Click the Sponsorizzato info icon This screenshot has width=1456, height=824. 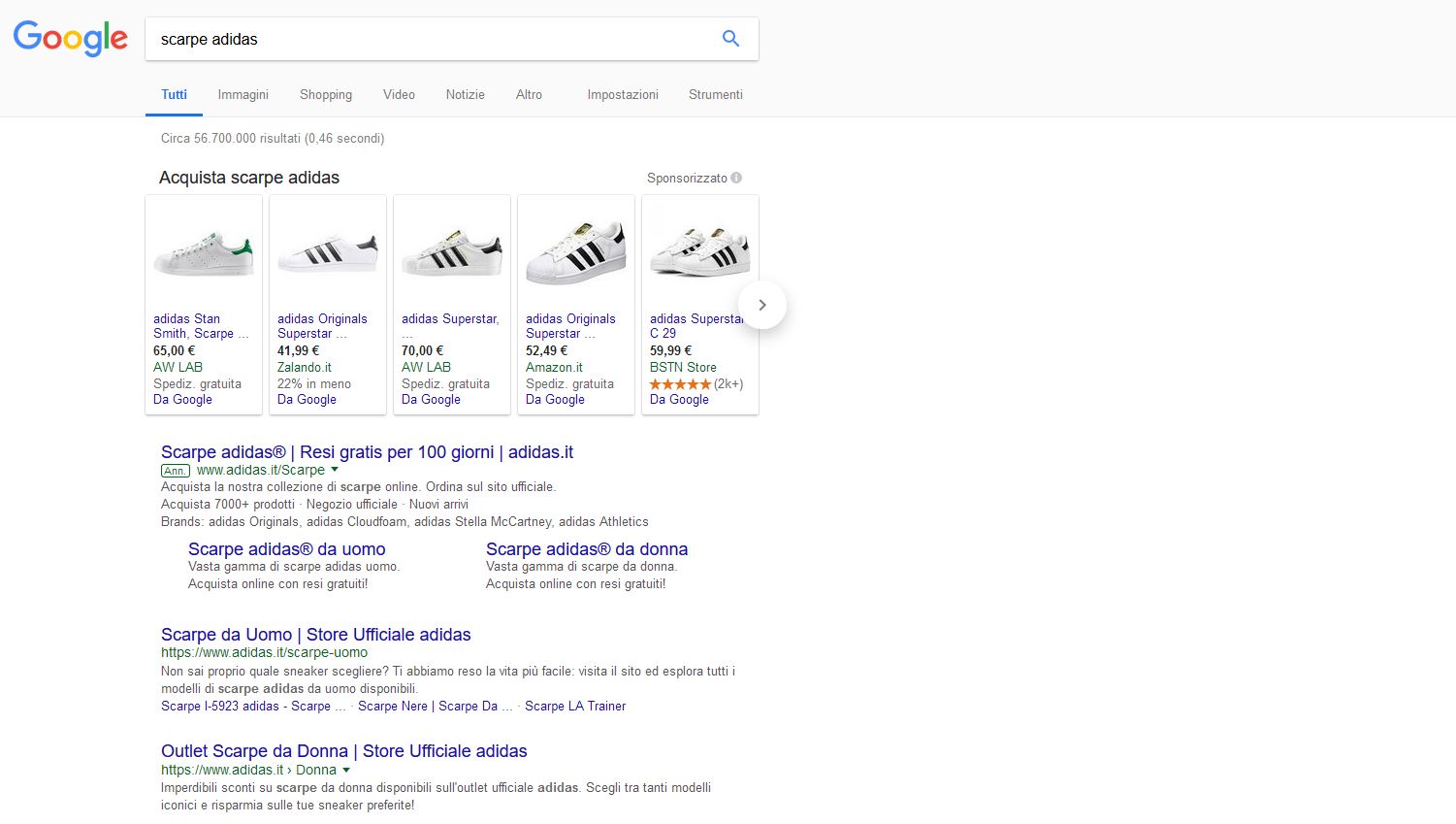tap(736, 178)
